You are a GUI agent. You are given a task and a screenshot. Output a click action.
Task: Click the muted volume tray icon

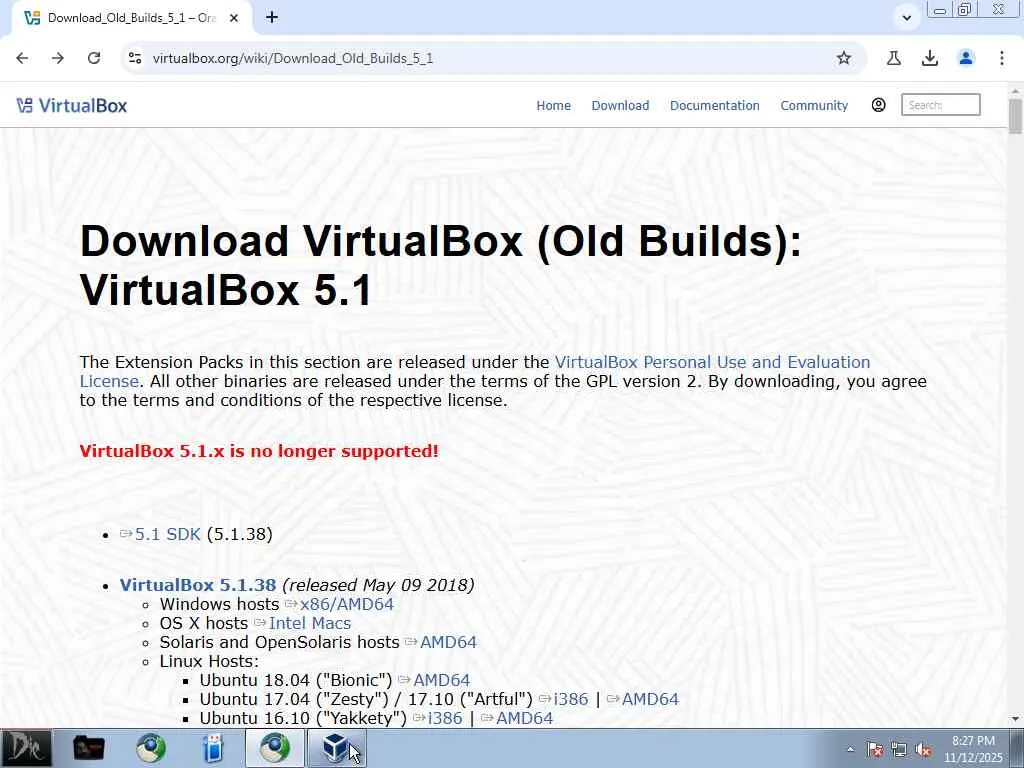pyautogui.click(x=923, y=750)
